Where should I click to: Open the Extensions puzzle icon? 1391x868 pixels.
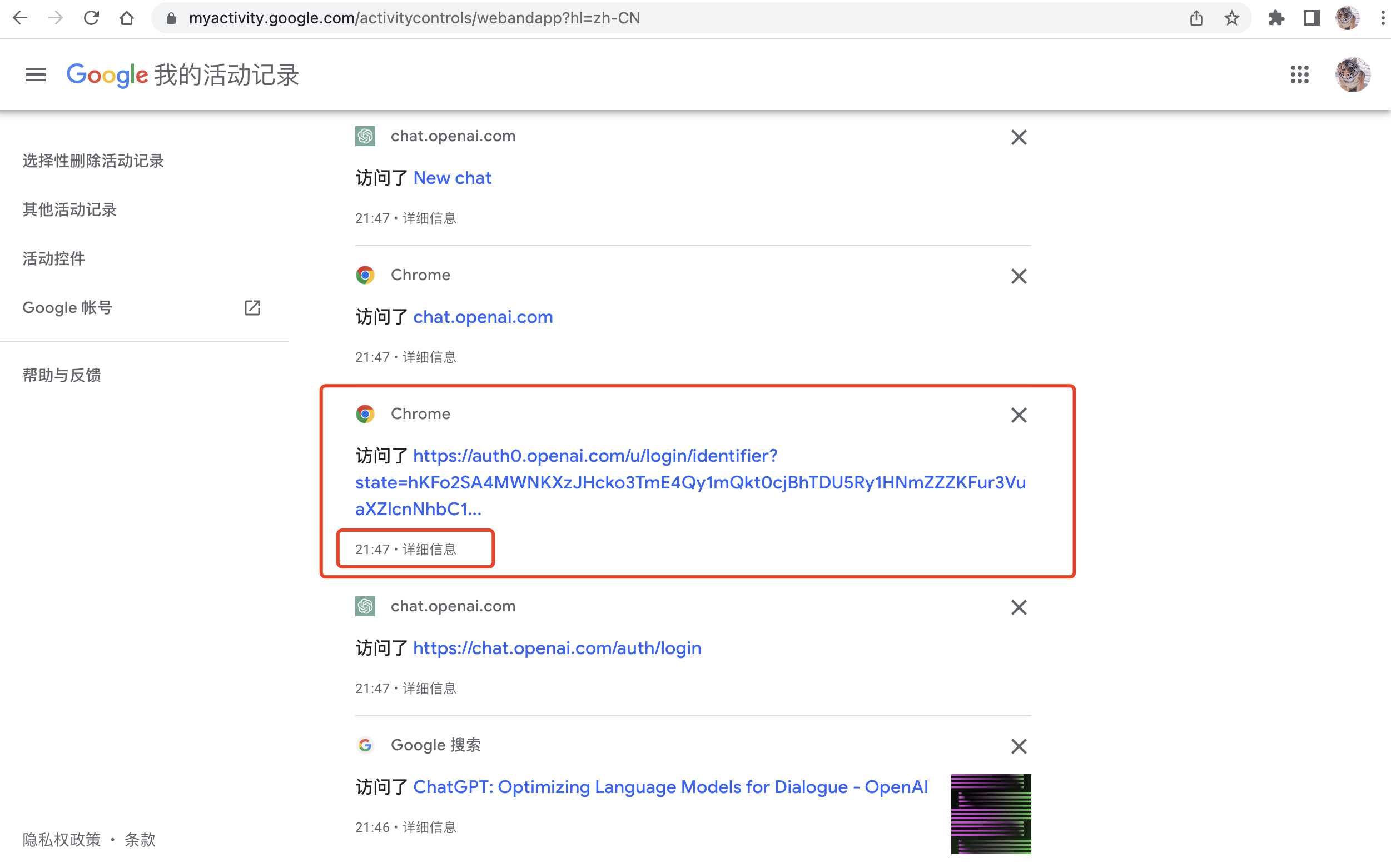pyautogui.click(x=1275, y=18)
